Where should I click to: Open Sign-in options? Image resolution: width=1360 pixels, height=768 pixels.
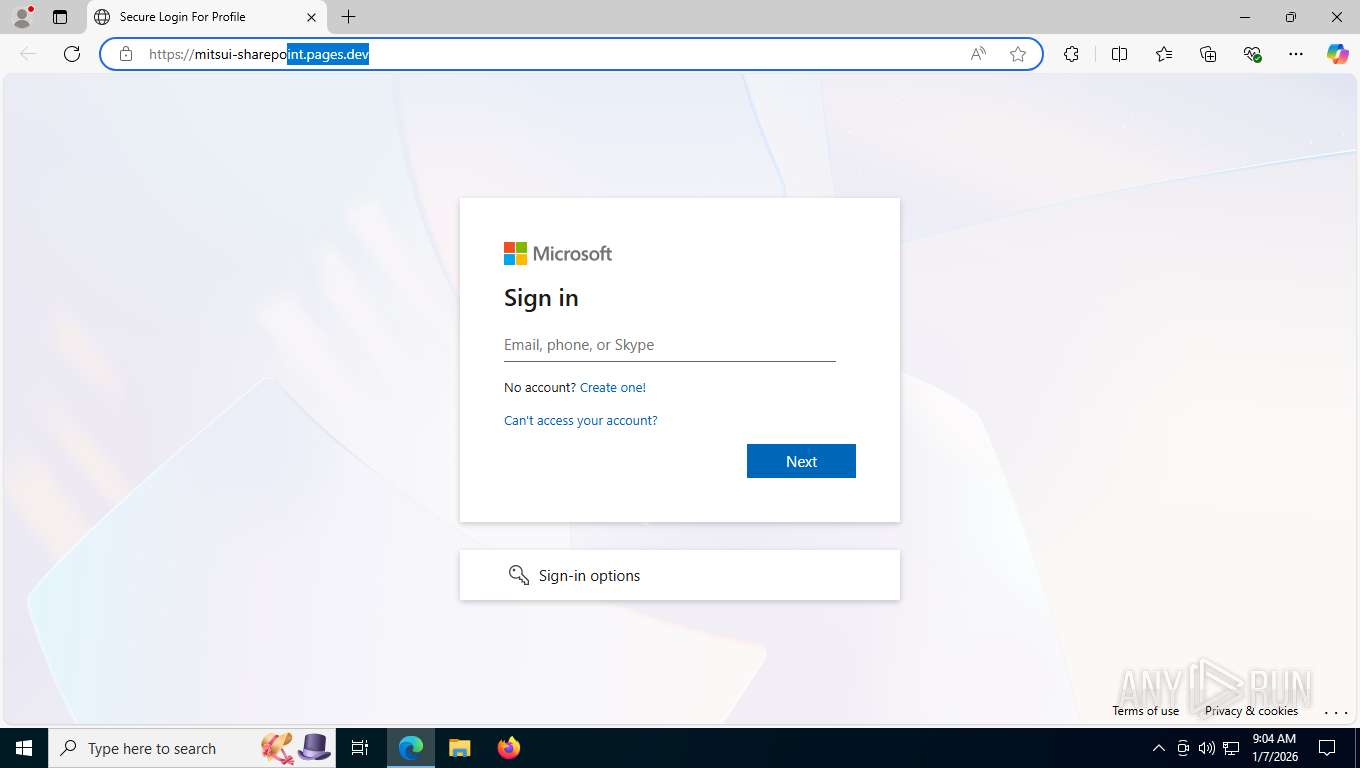click(680, 575)
